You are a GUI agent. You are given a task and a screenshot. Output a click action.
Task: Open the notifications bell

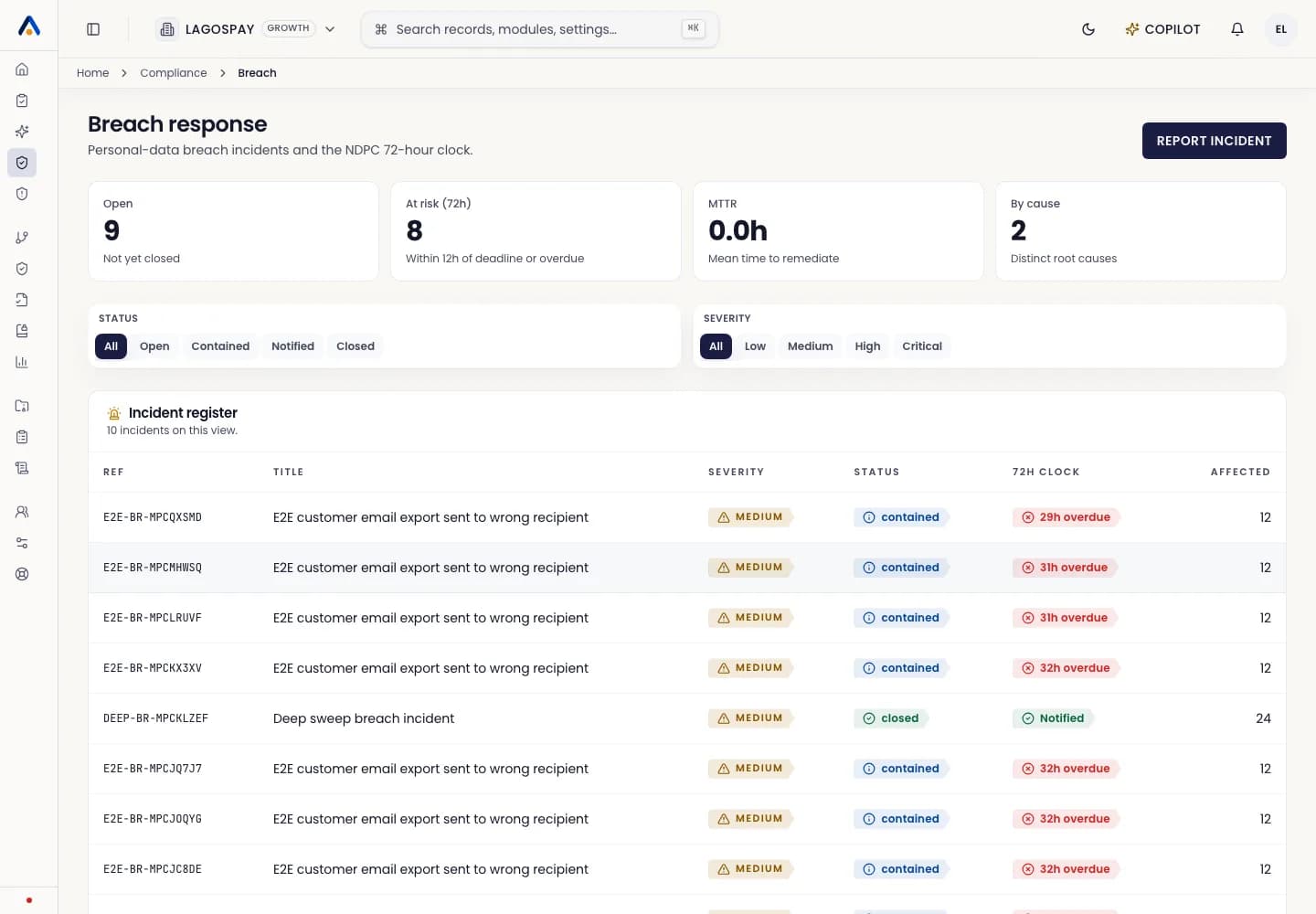tap(1237, 29)
